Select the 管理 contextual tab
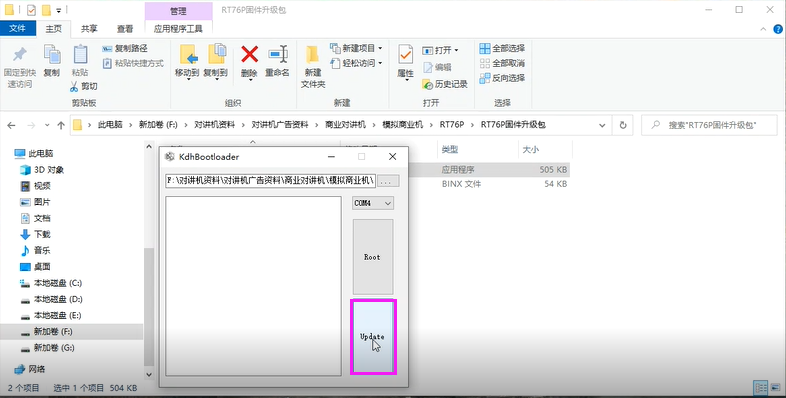Image resolution: width=786 pixels, height=398 pixels. tap(178, 11)
